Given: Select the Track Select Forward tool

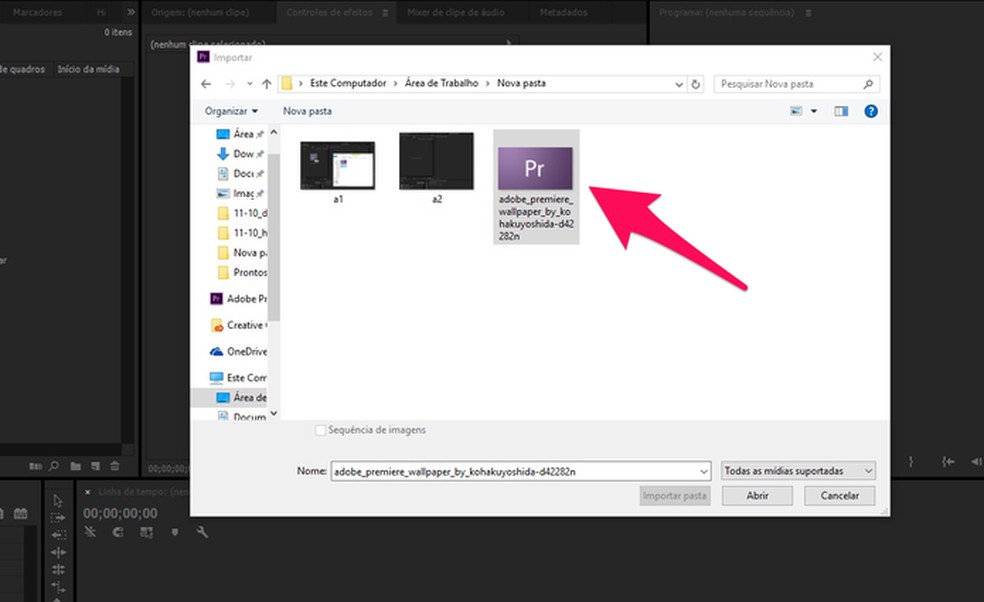Looking at the screenshot, I should (x=58, y=517).
